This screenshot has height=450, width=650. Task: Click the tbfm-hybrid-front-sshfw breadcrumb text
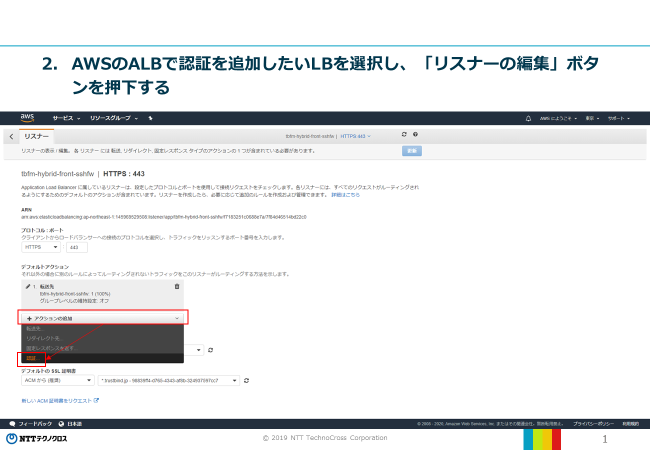pos(310,136)
